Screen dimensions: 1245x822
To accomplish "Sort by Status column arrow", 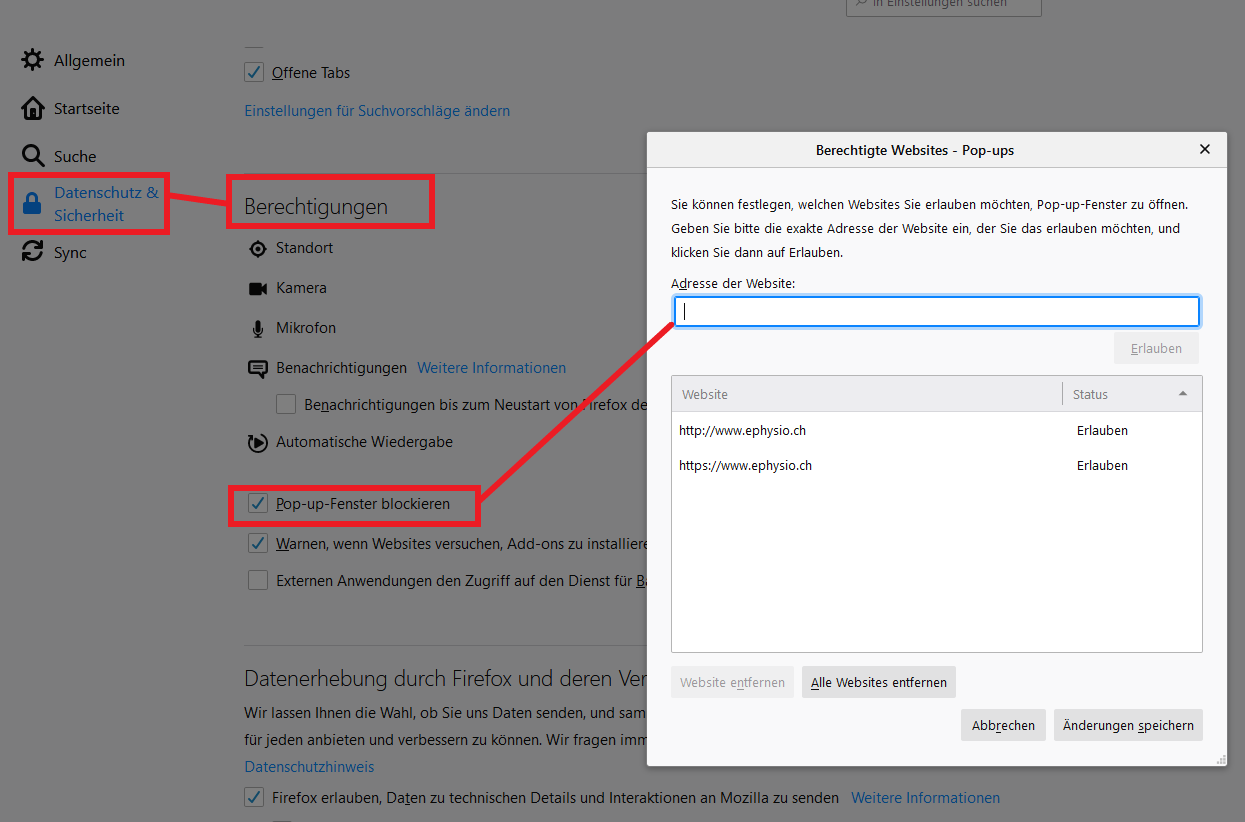I will click(1183, 394).
